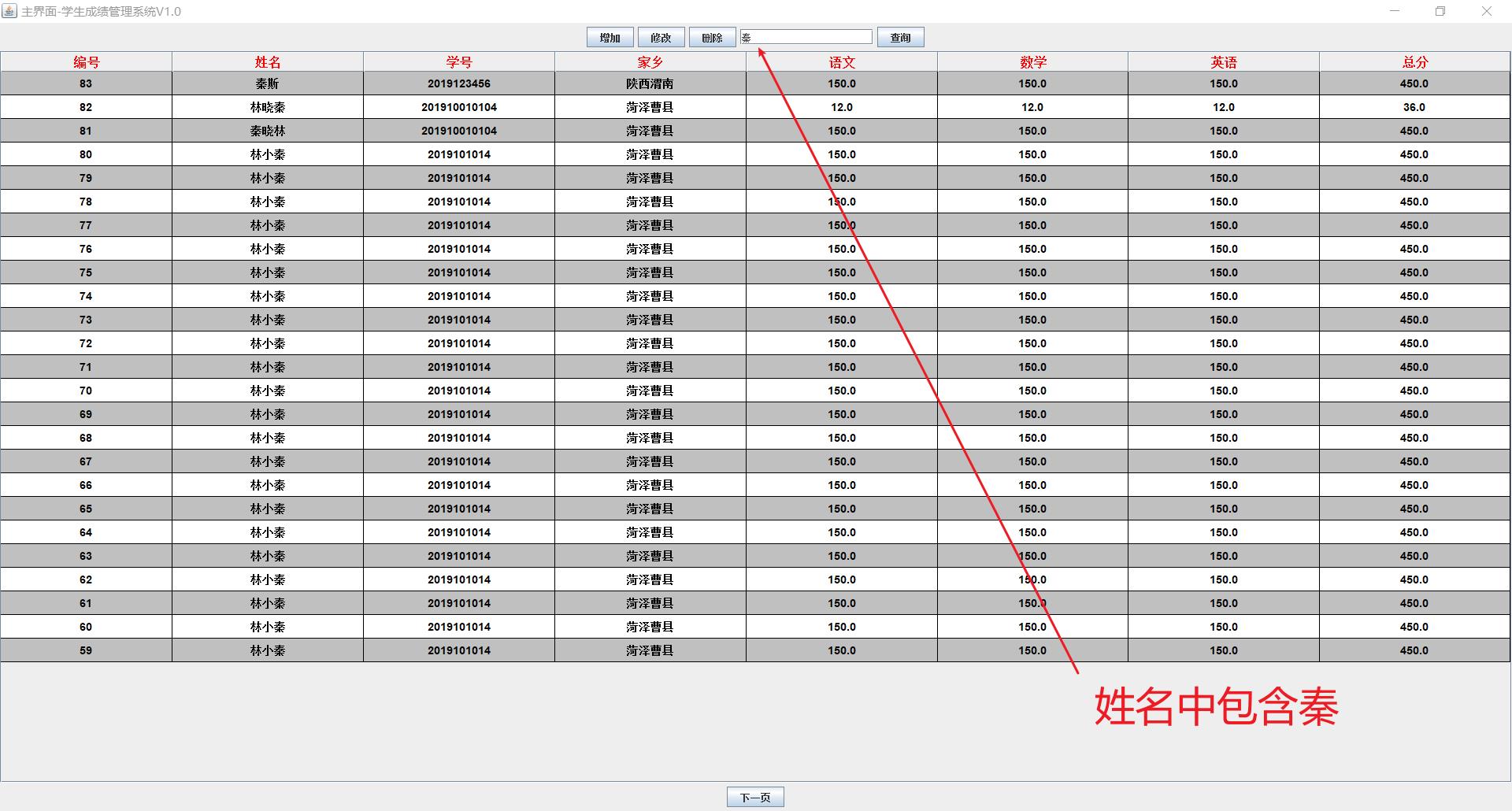
Task: Minimize the student score management window
Action: pos(1395,11)
